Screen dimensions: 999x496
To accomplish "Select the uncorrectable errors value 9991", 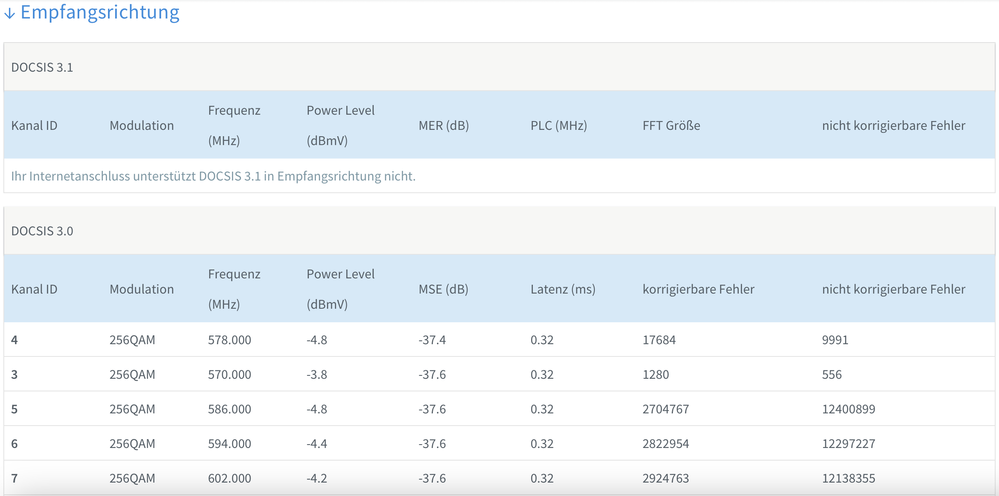I will (835, 340).
